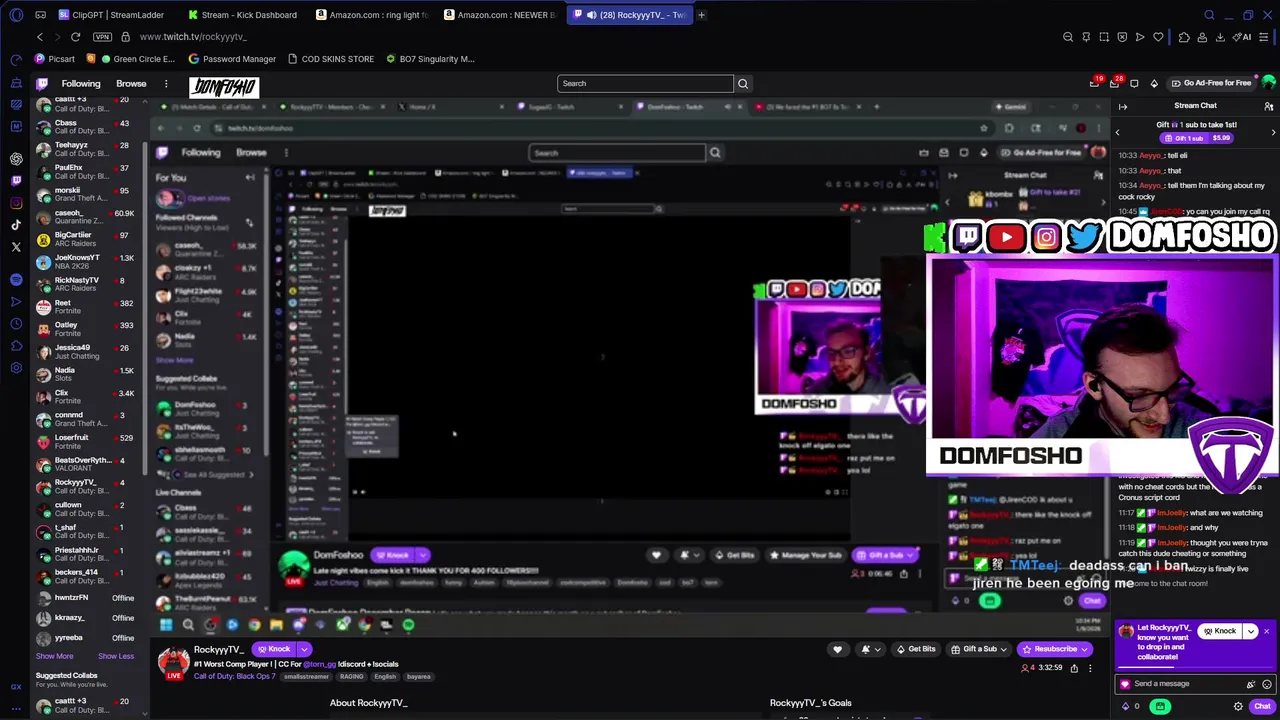This screenshot has width=1280, height=720.
Task: Click the Twitch search input field
Action: pyautogui.click(x=645, y=84)
